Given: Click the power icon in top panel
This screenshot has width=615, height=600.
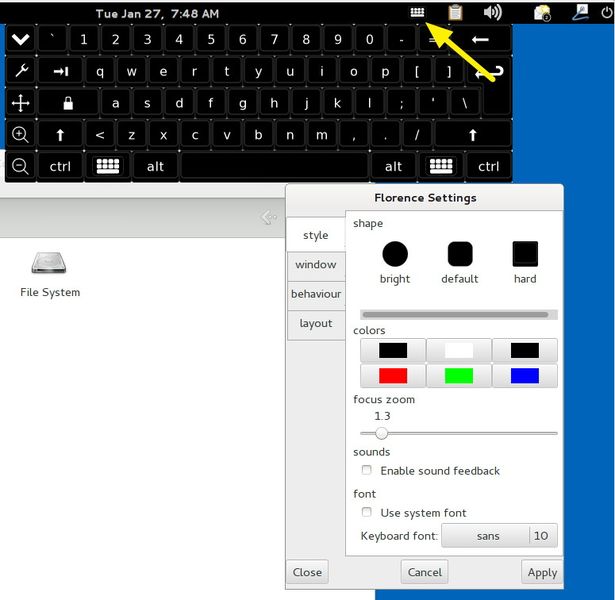Looking at the screenshot, I should coord(606,13).
